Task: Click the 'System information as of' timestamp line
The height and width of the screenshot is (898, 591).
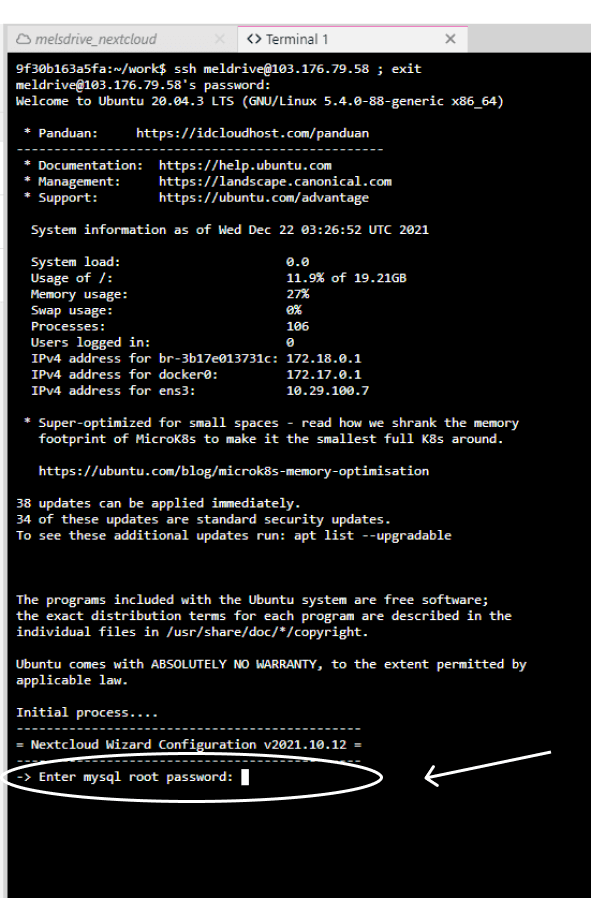Action: click(230, 230)
